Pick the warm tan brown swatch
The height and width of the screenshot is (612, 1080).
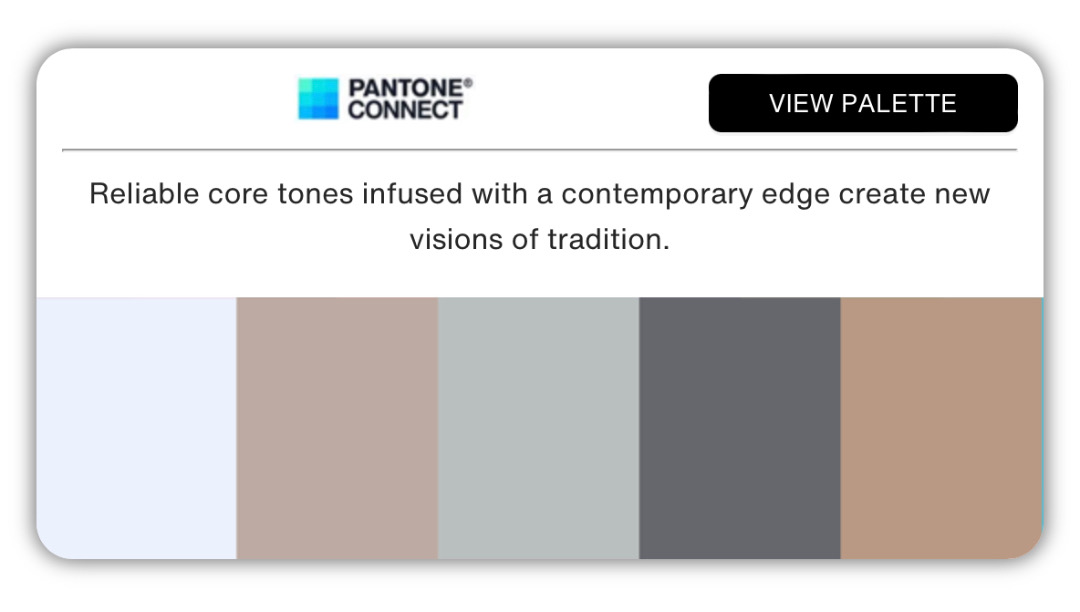coord(941,428)
